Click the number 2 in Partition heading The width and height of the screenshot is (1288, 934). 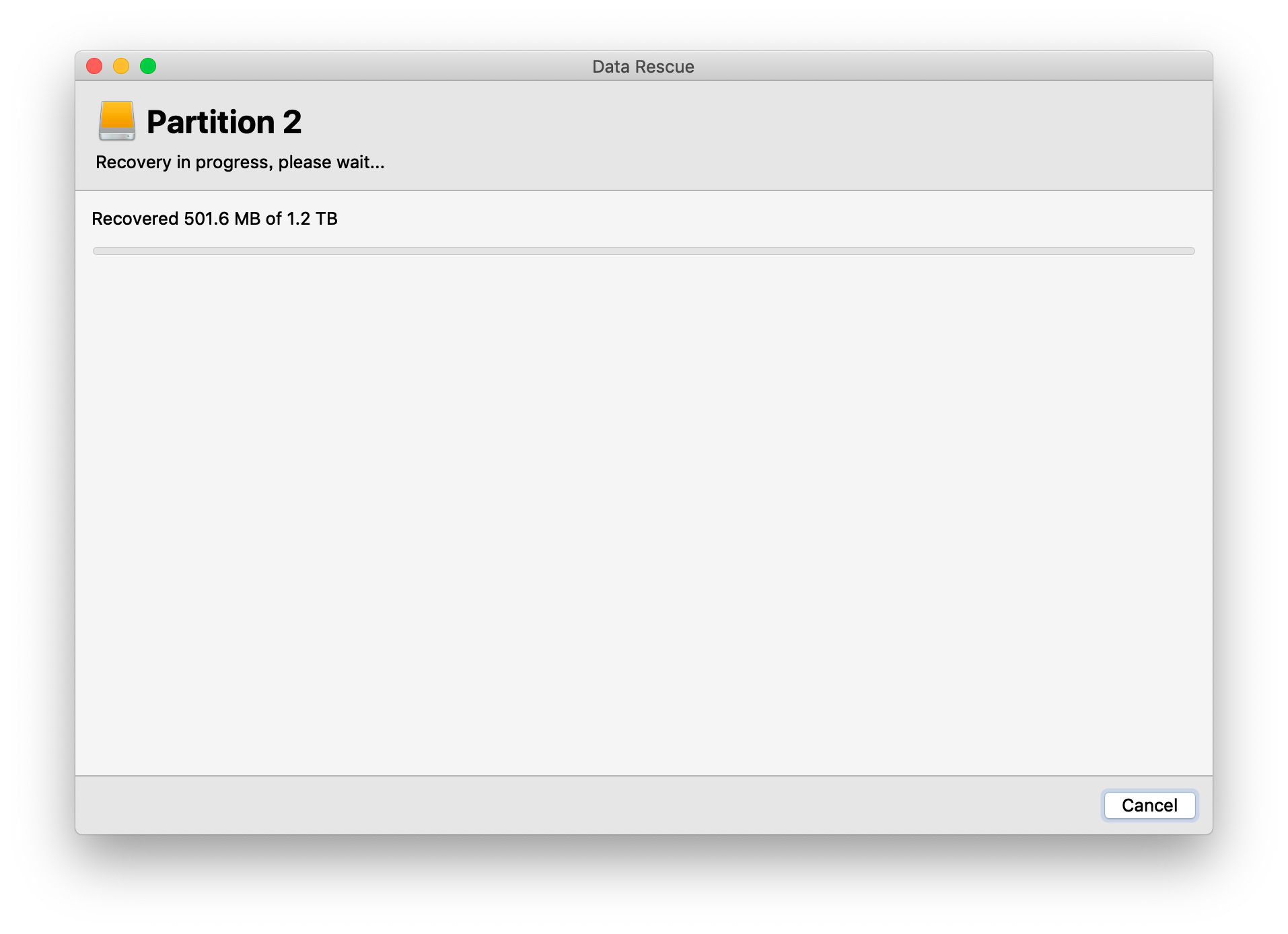(292, 122)
